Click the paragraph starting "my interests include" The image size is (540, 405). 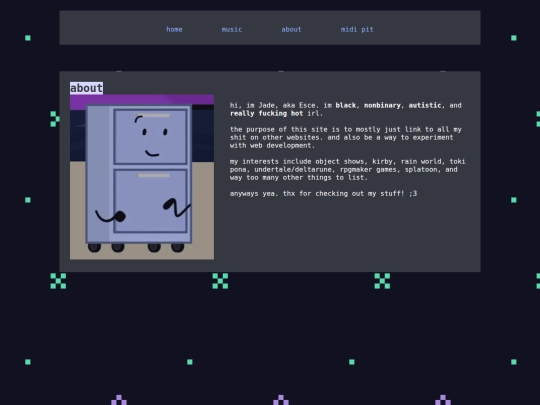pyautogui.click(x=347, y=169)
